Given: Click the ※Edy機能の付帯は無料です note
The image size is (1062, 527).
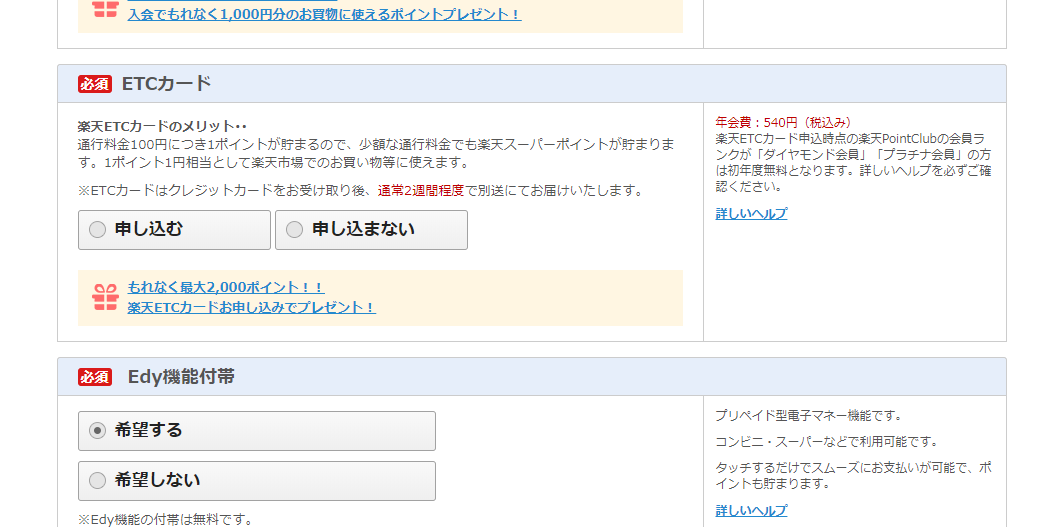Looking at the screenshot, I should (x=165, y=520).
